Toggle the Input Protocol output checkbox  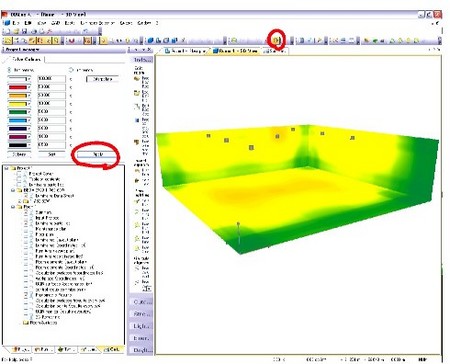click(26, 218)
